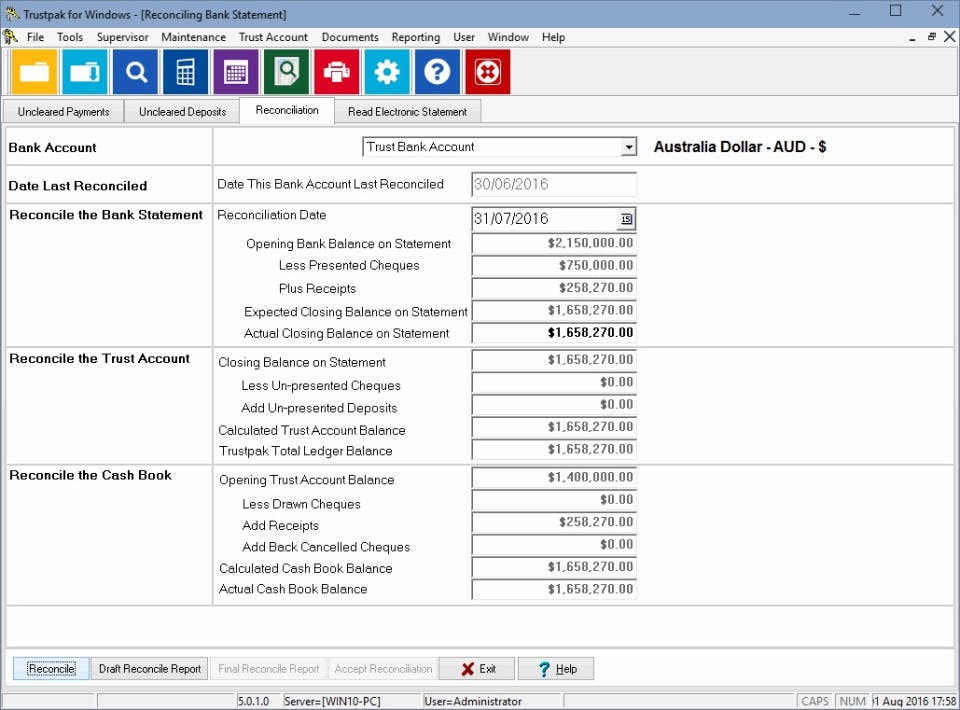Click the Add Un-presented Deposits field
This screenshot has height=710, width=960.
[554, 405]
